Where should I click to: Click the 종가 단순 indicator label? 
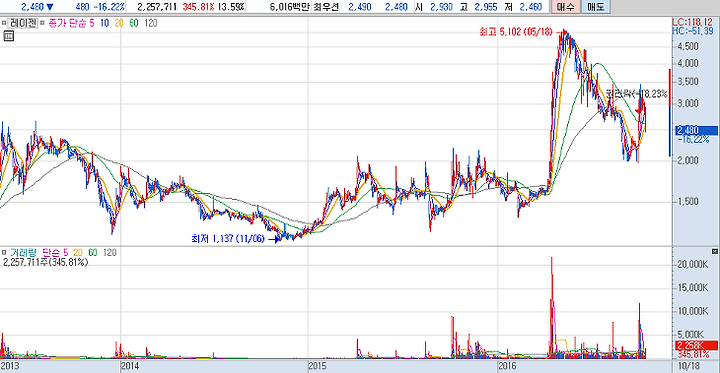pyautogui.click(x=67, y=23)
